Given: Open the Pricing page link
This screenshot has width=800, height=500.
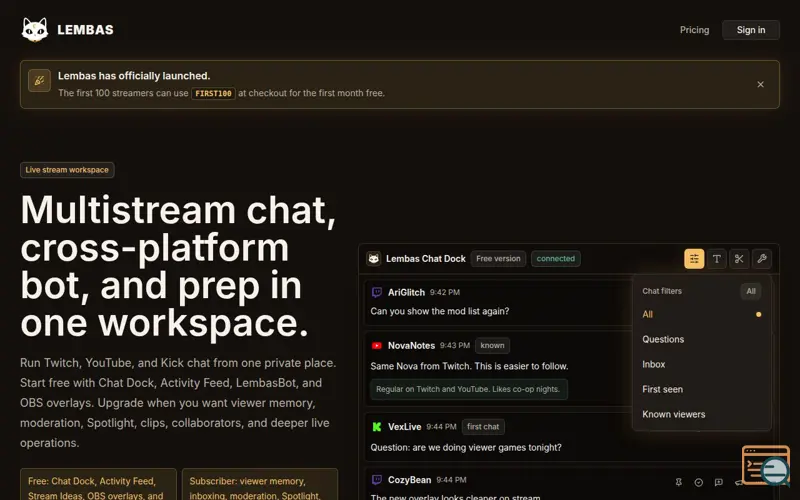Looking at the screenshot, I should [x=694, y=30].
